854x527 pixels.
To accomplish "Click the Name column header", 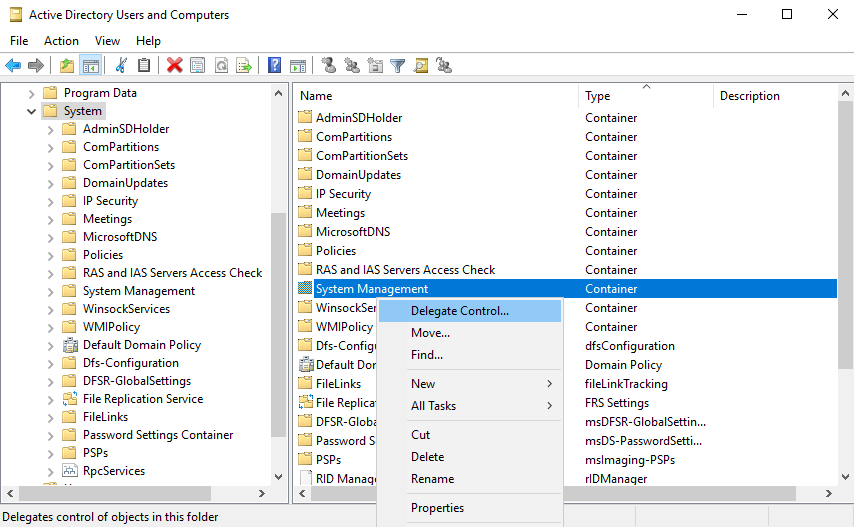I will (x=317, y=96).
